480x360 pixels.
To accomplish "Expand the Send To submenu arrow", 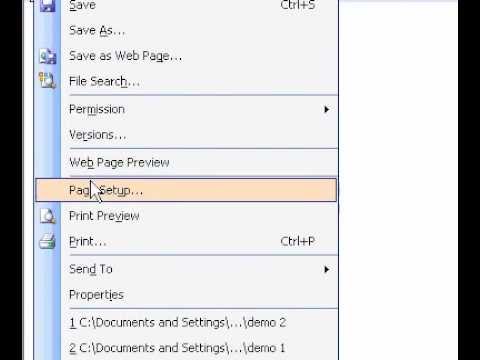I will (326, 269).
